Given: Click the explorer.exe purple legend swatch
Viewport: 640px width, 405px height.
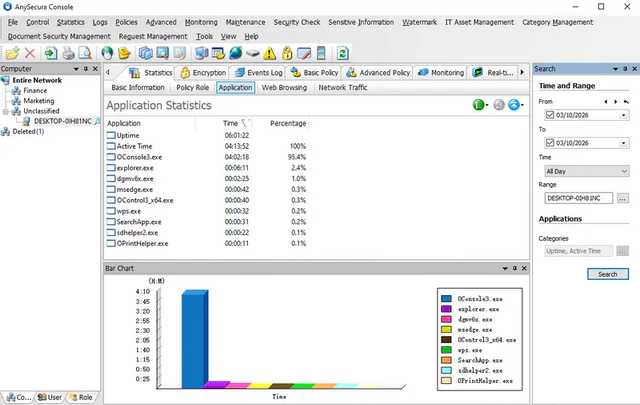Looking at the screenshot, I should pyautogui.click(x=446, y=309).
